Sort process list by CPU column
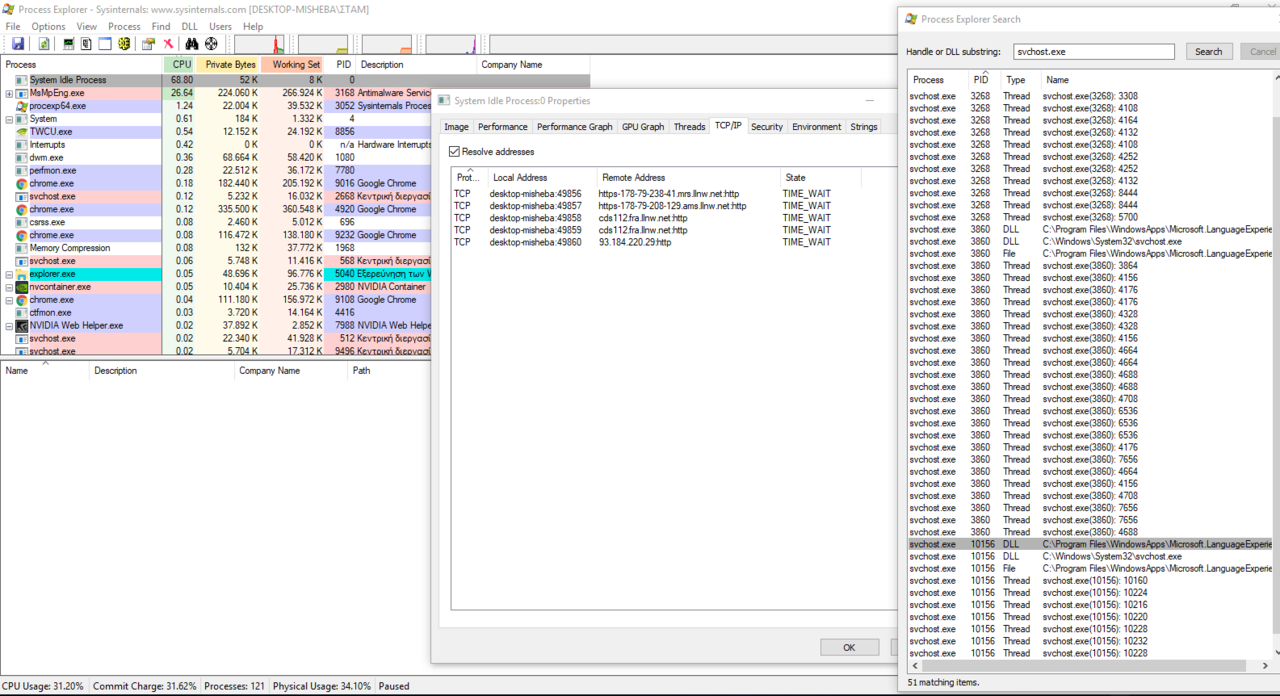Image resolution: width=1280 pixels, height=696 pixels. [x=181, y=65]
